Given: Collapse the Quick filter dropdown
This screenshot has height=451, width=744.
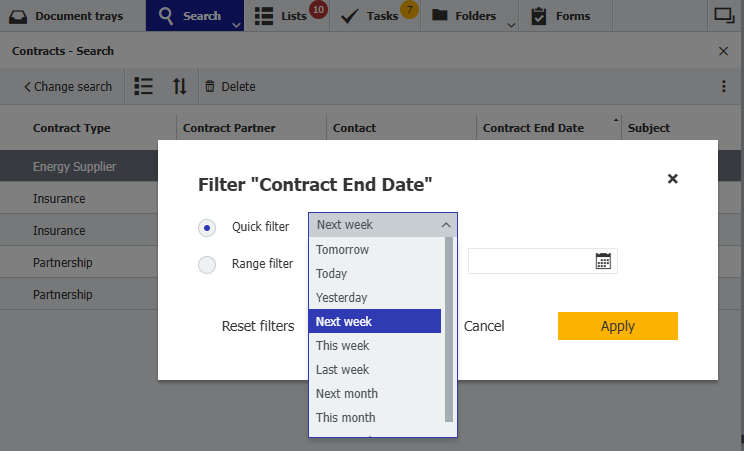Looking at the screenshot, I should tap(446, 226).
